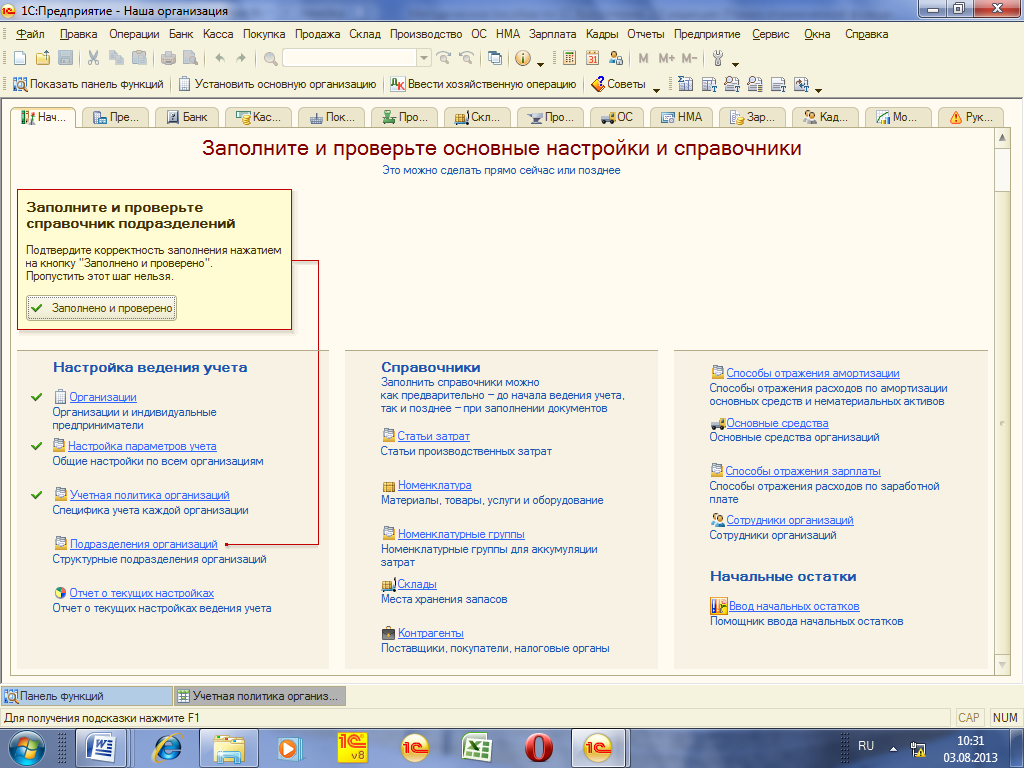Switch to the Банк tab
1024x768 pixels.
click(x=186, y=117)
